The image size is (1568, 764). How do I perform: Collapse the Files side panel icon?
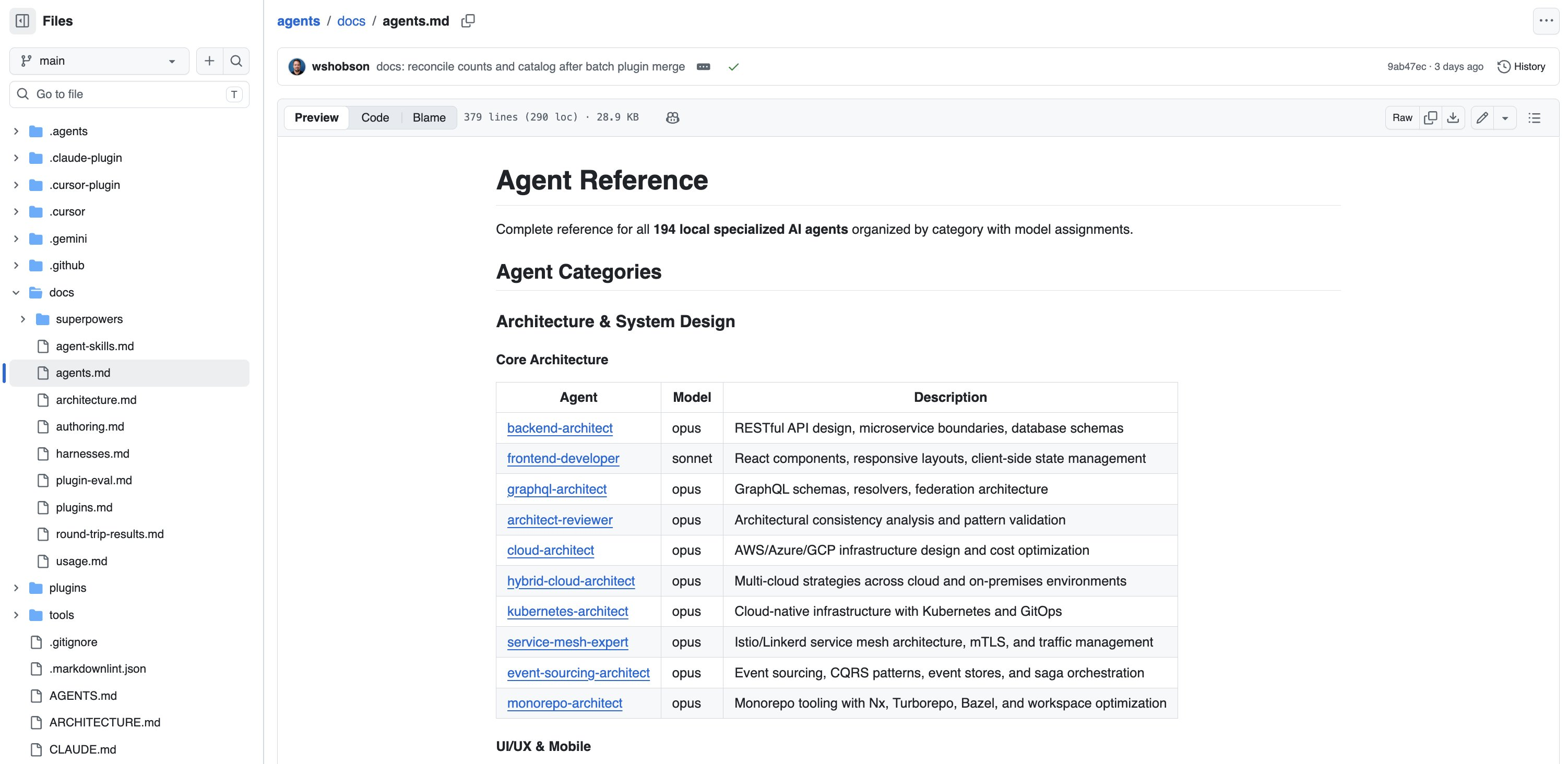(x=22, y=21)
